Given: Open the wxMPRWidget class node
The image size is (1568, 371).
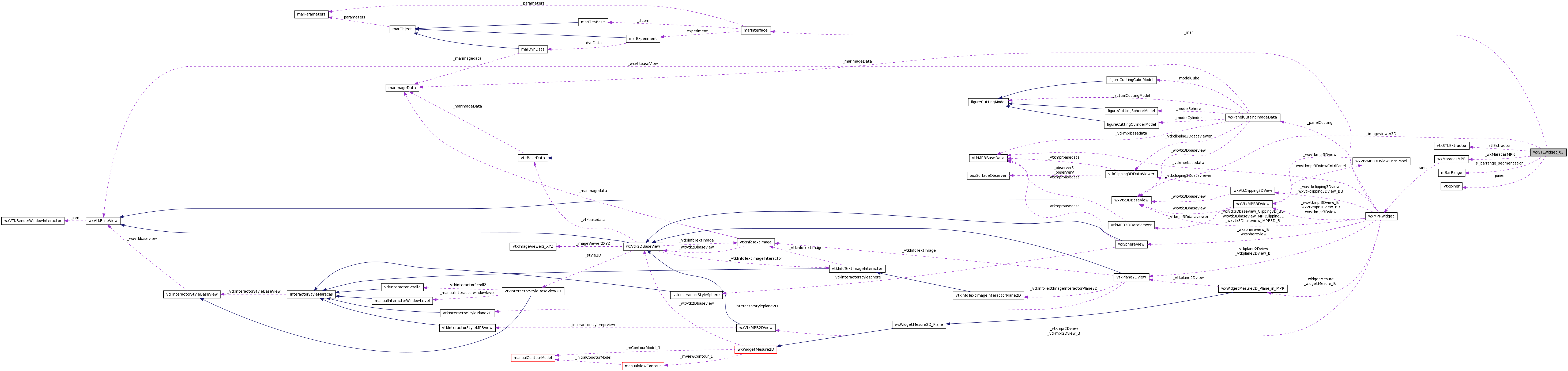Looking at the screenshot, I should click(x=1381, y=216).
